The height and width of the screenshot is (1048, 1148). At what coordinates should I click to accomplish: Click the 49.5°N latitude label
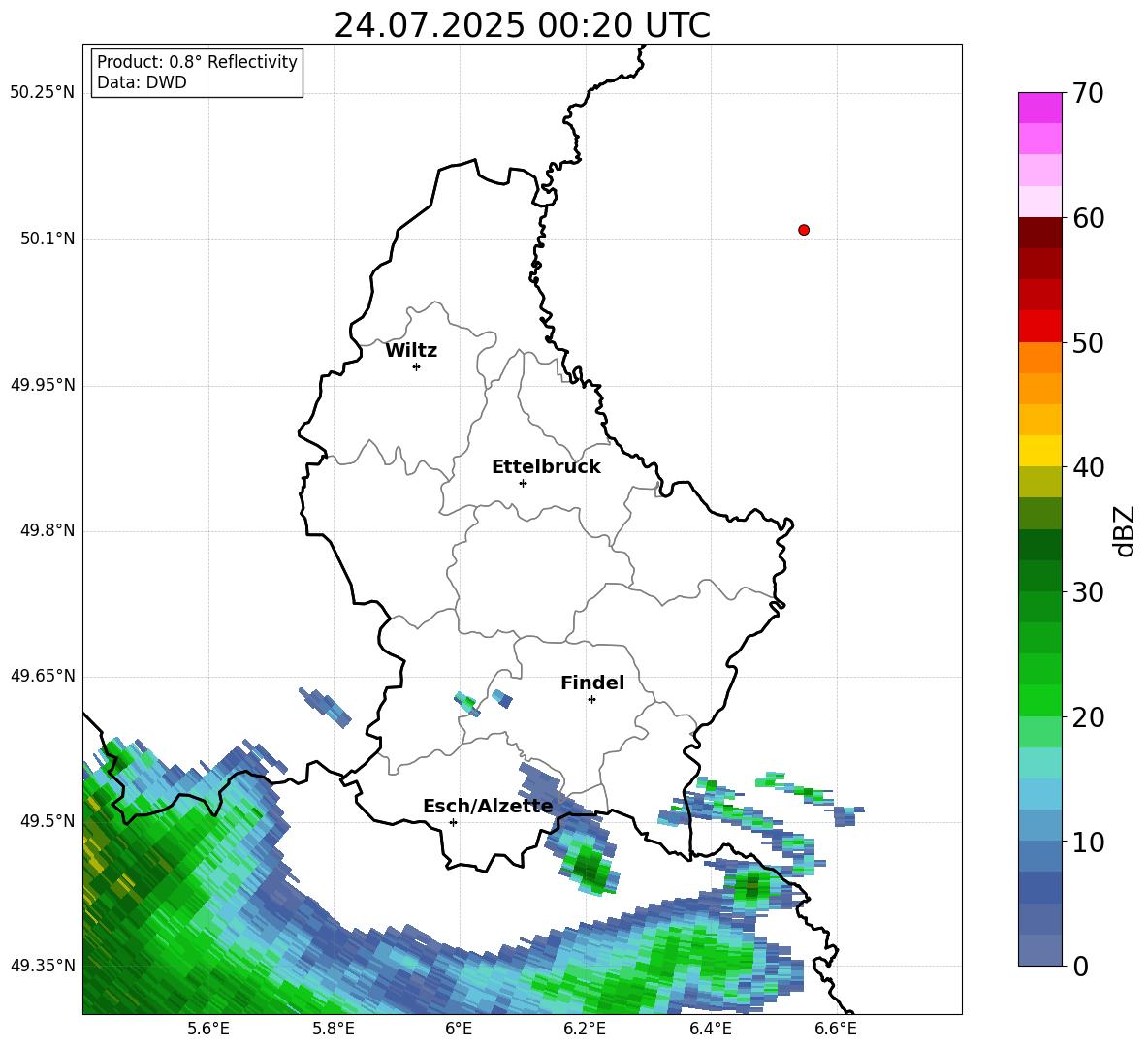coord(48,821)
